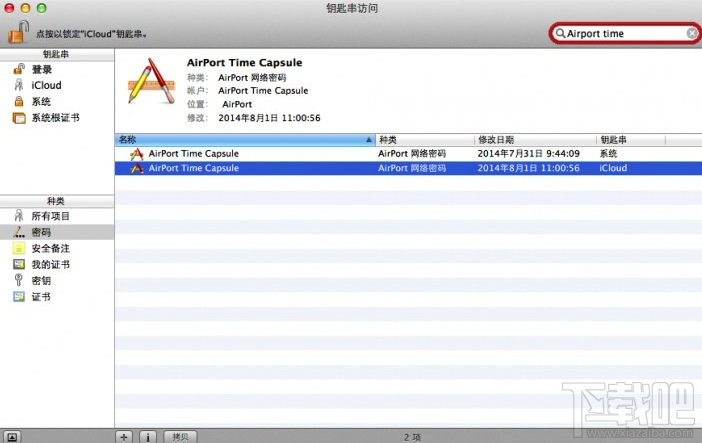Select the AirPort Time Capsule row in 系统 keychain
702x443 pixels.
point(408,154)
